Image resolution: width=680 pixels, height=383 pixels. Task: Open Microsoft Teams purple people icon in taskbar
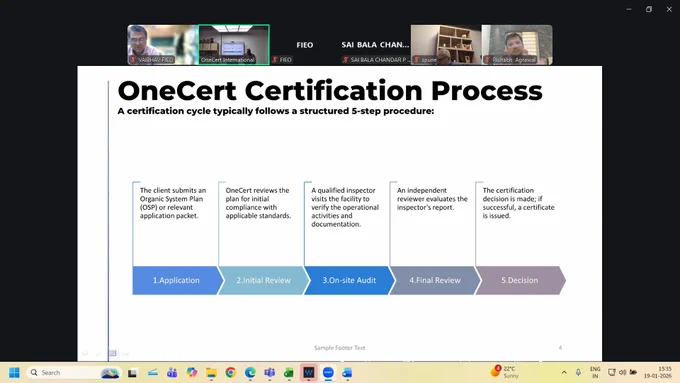coord(172,373)
